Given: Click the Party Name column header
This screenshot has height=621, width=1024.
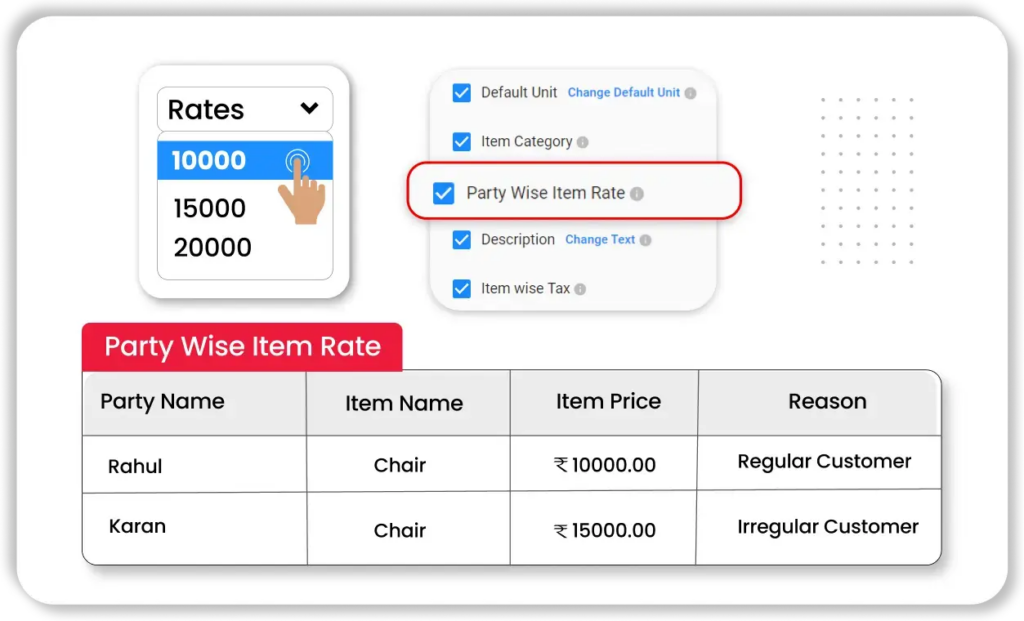Looking at the screenshot, I should pos(162,402).
